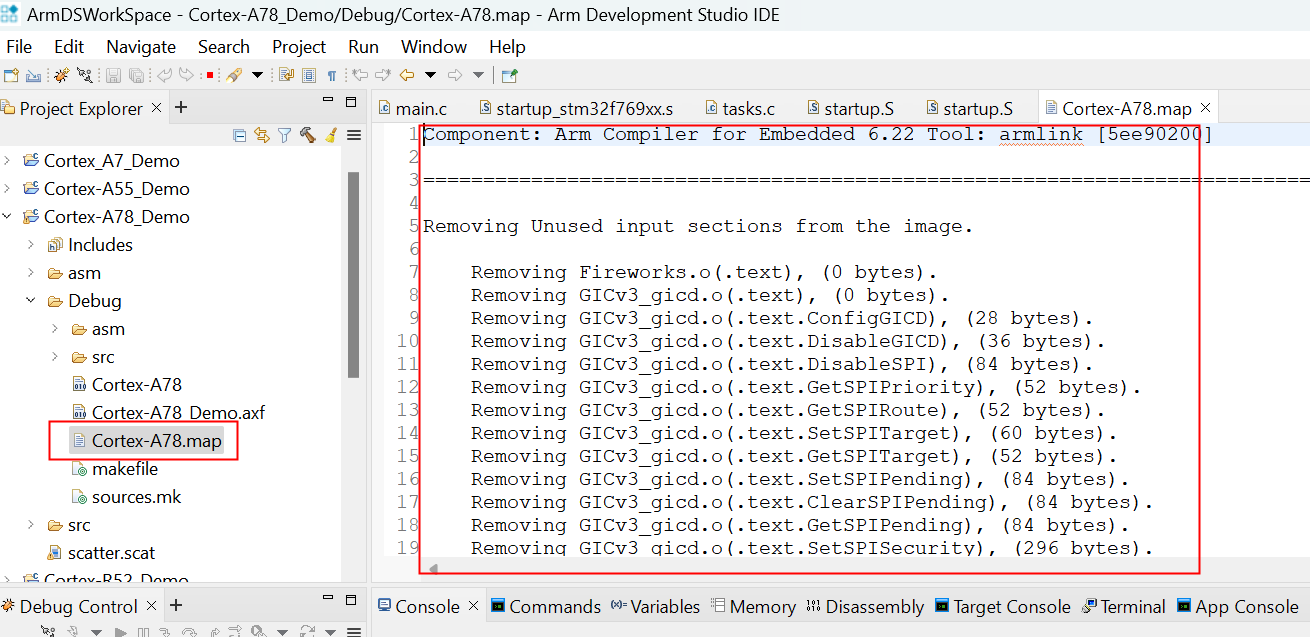Click the Filter funnel icon in Project Explorer
The width and height of the screenshot is (1310, 637).
(284, 135)
